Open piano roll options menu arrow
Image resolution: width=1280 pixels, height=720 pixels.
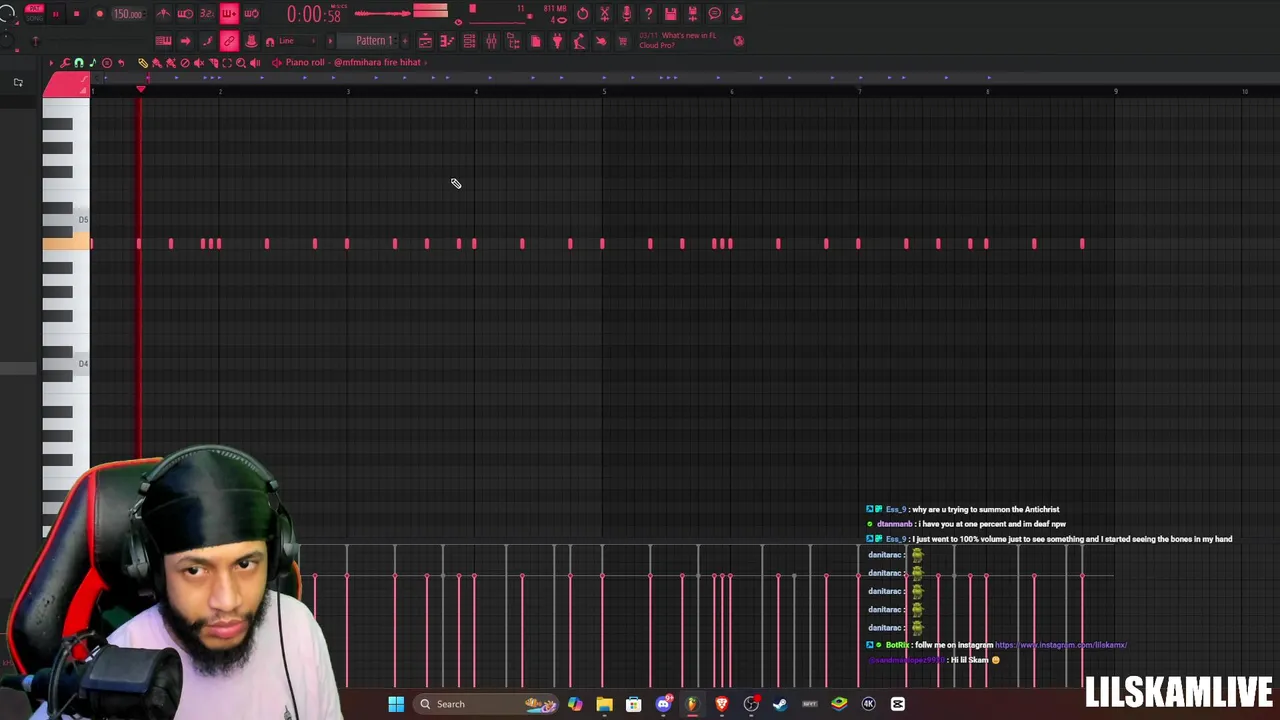pyautogui.click(x=51, y=63)
